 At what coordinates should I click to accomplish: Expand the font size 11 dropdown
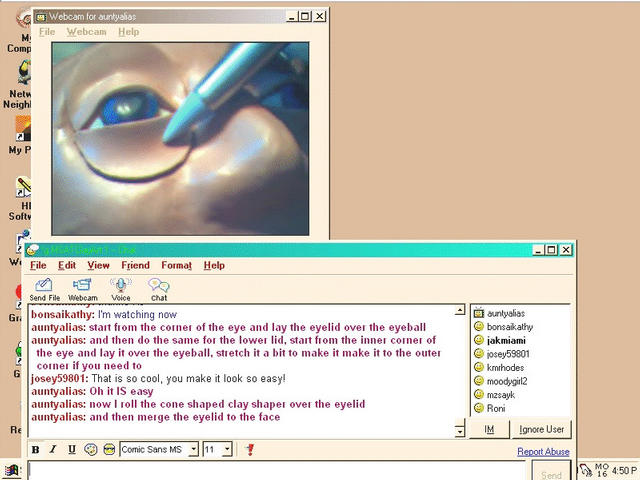click(228, 449)
